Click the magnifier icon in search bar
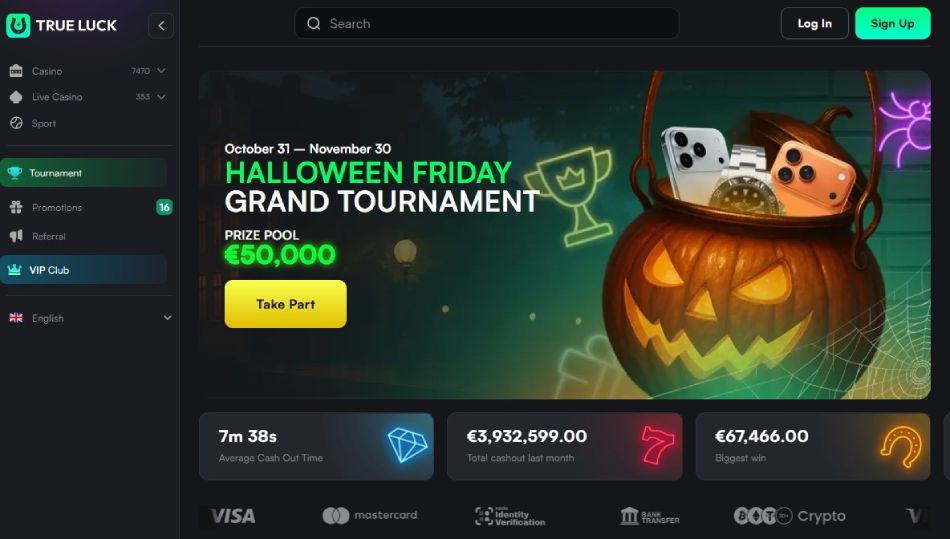The height and width of the screenshot is (539, 950). [x=314, y=24]
